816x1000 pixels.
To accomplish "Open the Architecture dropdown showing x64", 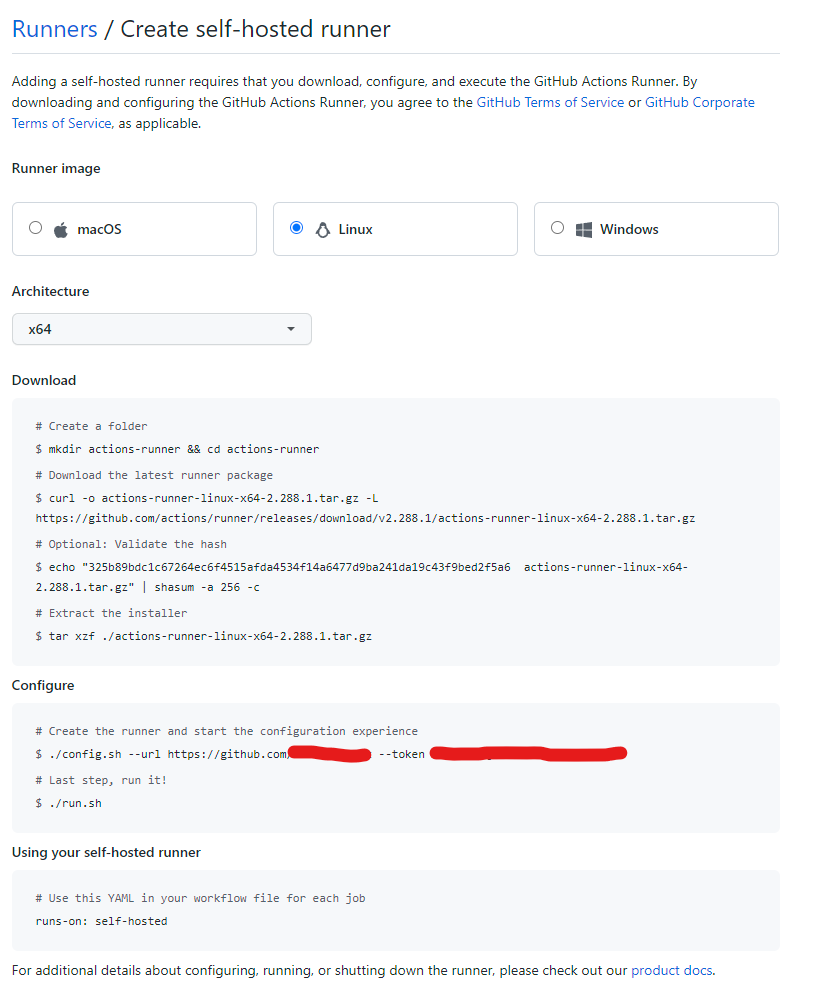I will (161, 329).
